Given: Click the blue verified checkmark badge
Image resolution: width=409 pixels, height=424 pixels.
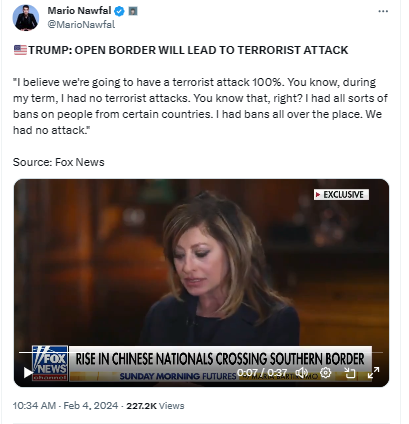Looking at the screenshot, I should point(119,11).
